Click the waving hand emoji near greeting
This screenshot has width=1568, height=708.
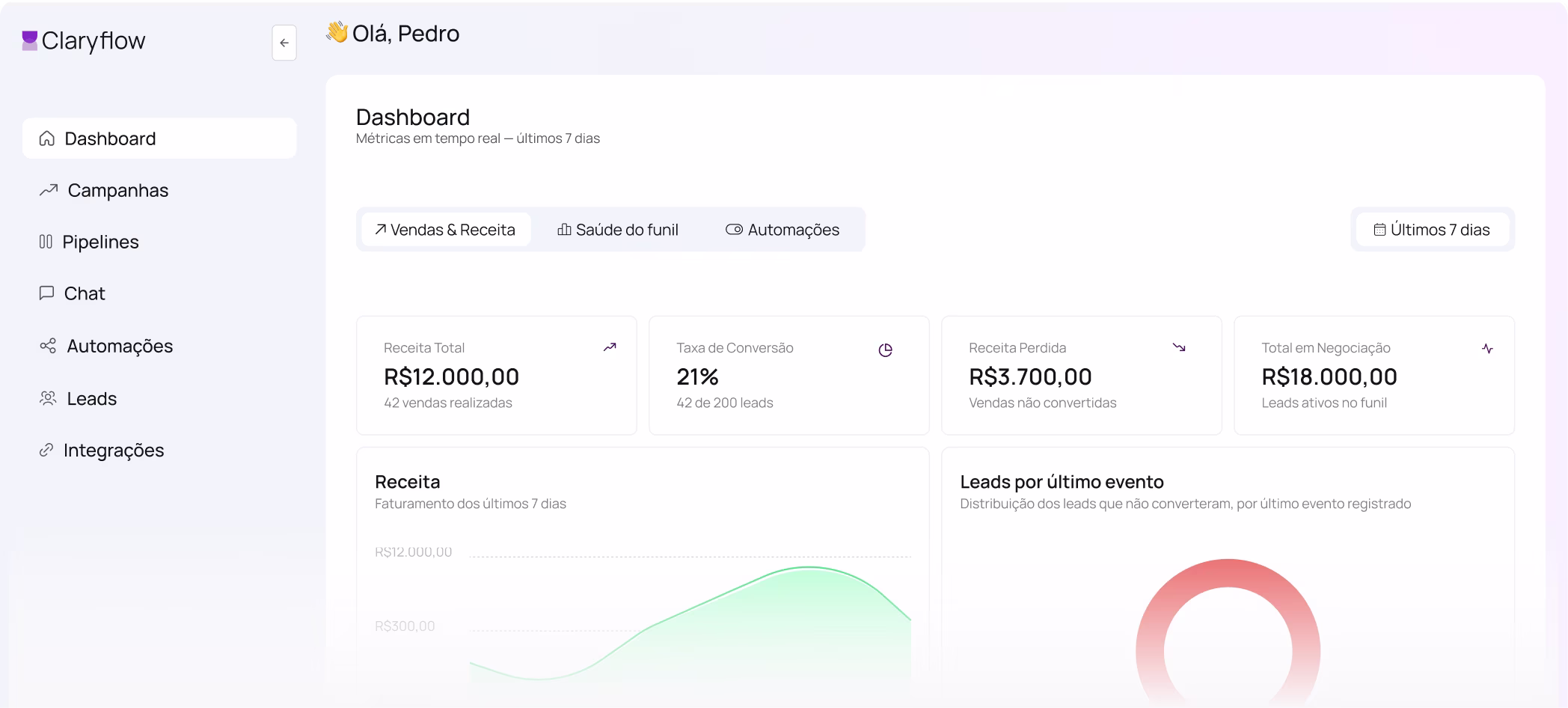pyautogui.click(x=337, y=32)
